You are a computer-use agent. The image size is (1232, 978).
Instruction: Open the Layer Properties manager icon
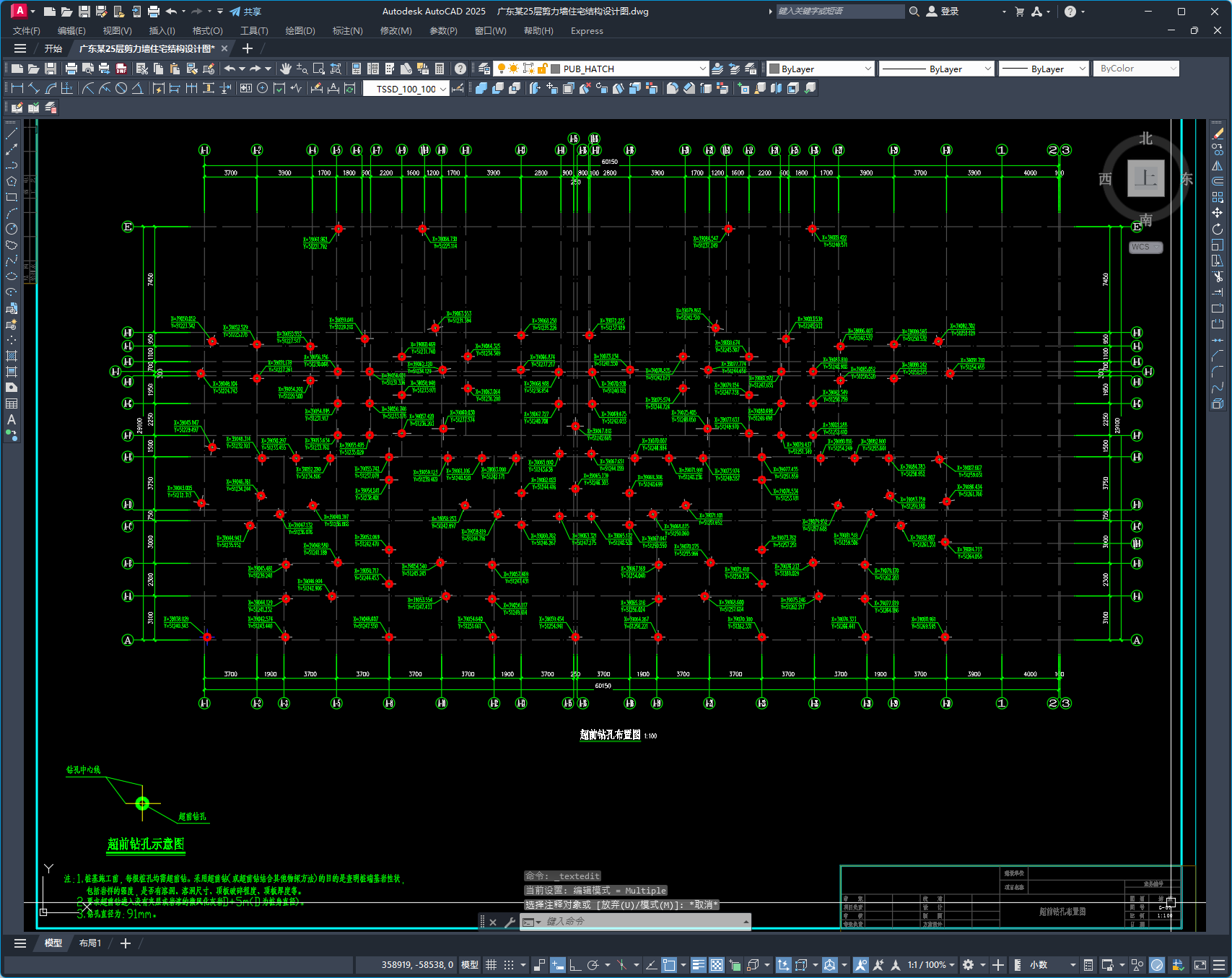(484, 69)
